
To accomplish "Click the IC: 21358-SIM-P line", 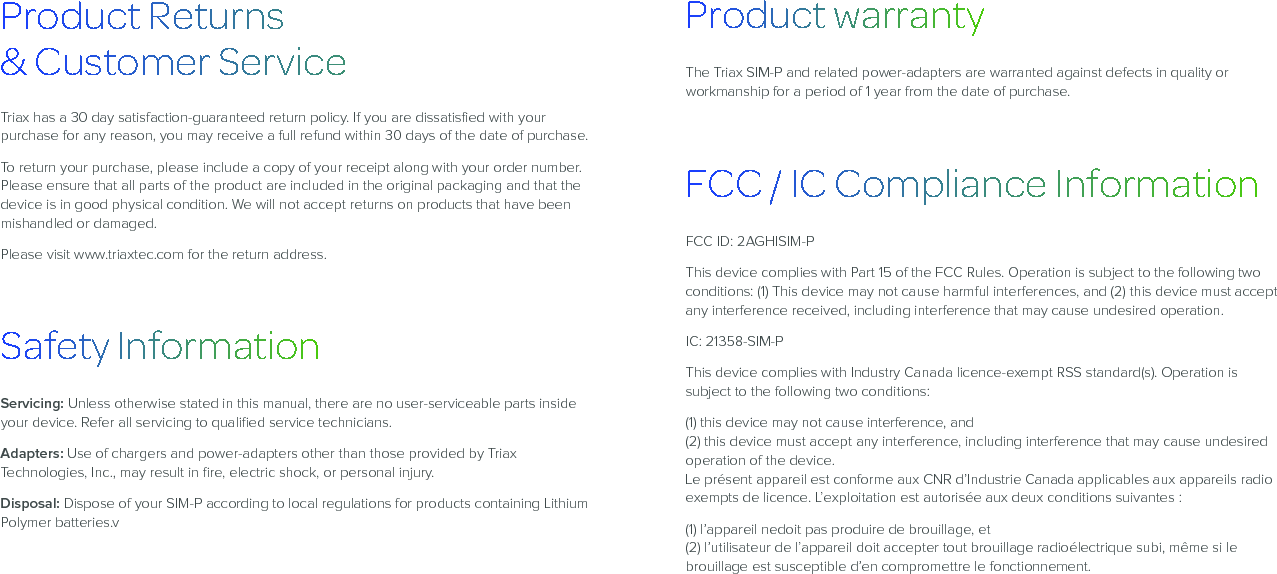I will tap(734, 342).
